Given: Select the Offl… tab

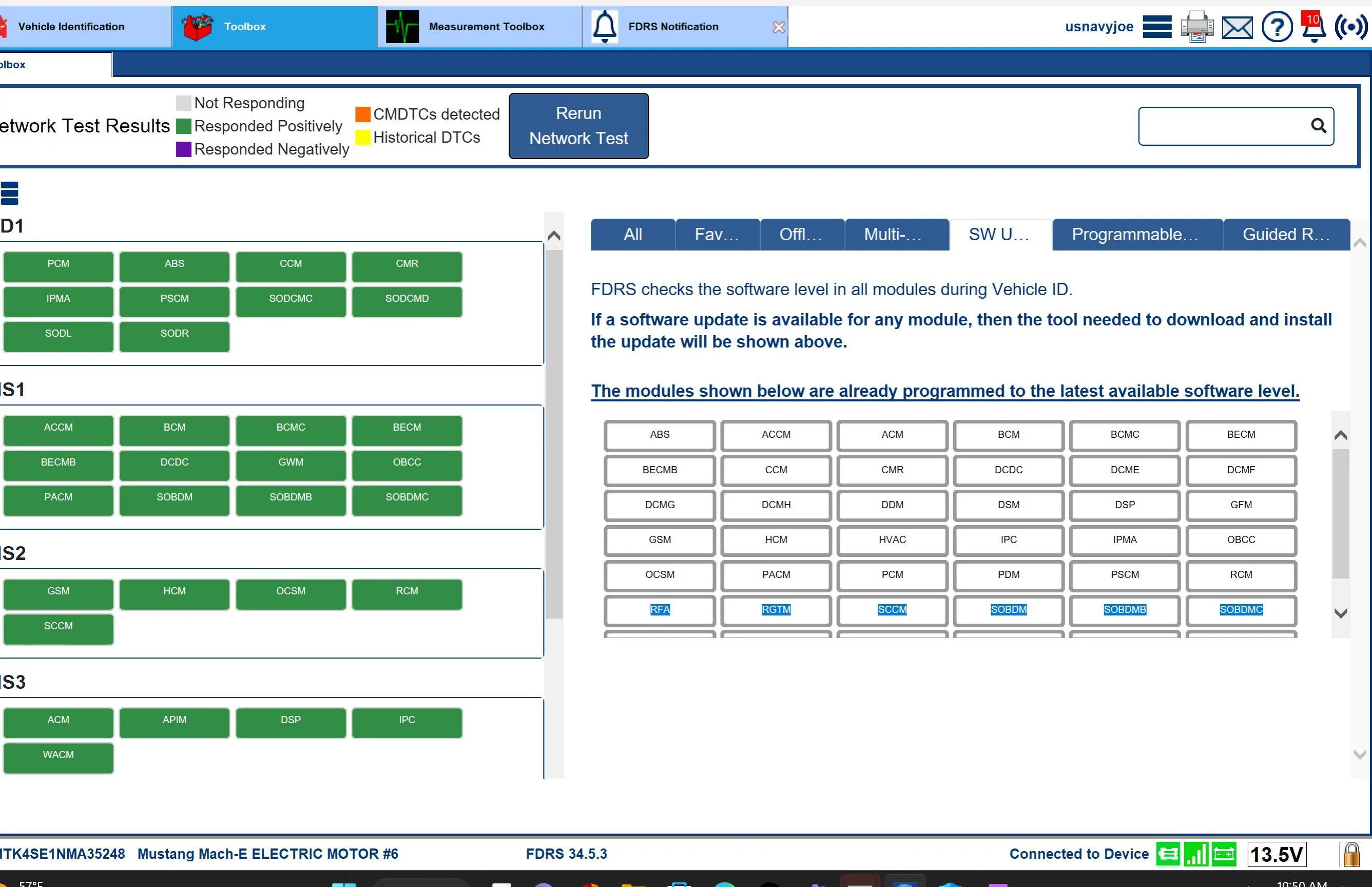Looking at the screenshot, I should coord(802,235).
